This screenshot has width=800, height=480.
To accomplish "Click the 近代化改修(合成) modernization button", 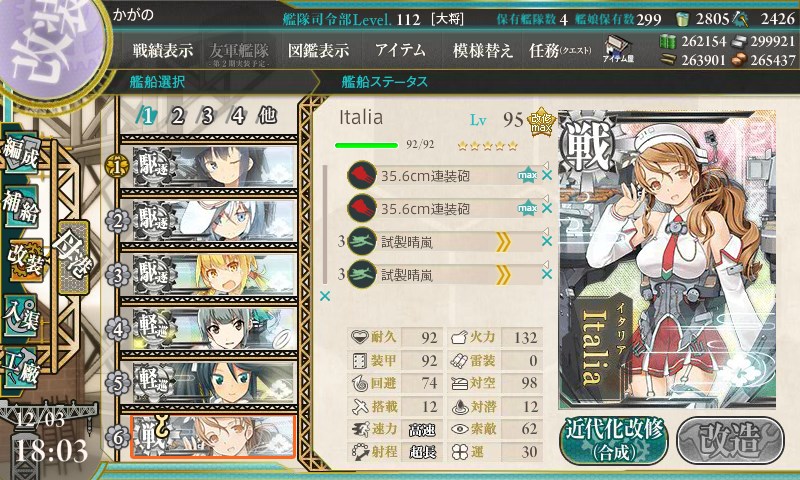I will tap(614, 440).
